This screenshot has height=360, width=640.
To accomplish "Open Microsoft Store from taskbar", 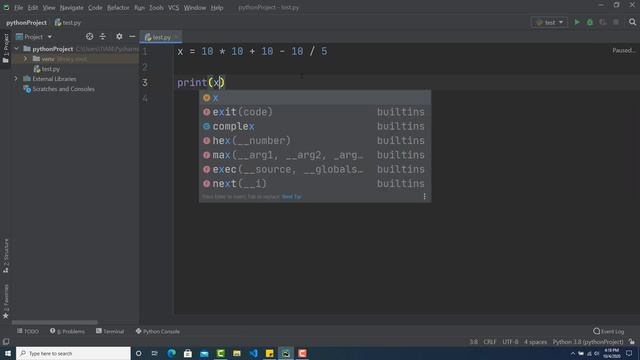I will [x=188, y=353].
